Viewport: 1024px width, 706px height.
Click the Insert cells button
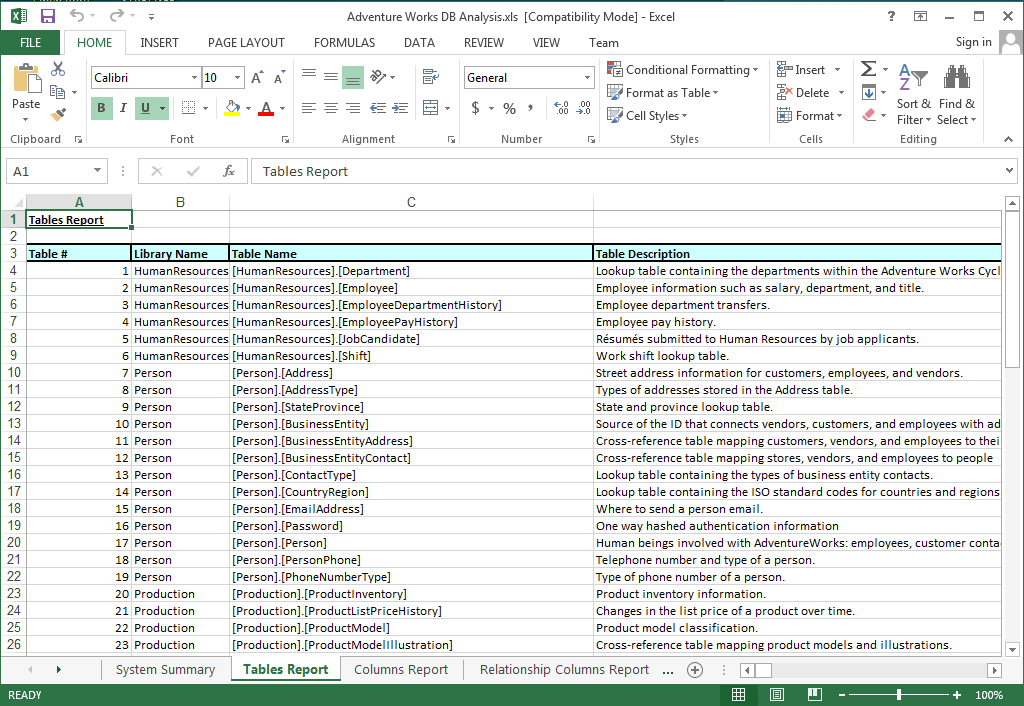[x=801, y=69]
